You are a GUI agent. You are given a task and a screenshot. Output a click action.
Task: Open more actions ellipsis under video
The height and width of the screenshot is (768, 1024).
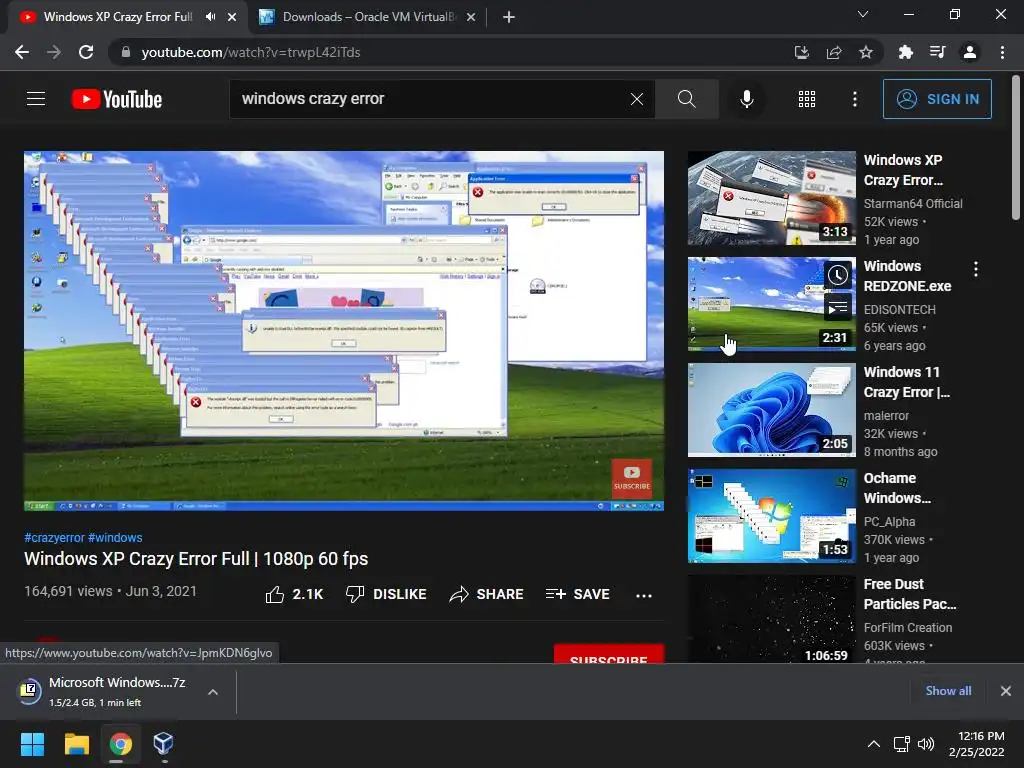coord(644,595)
